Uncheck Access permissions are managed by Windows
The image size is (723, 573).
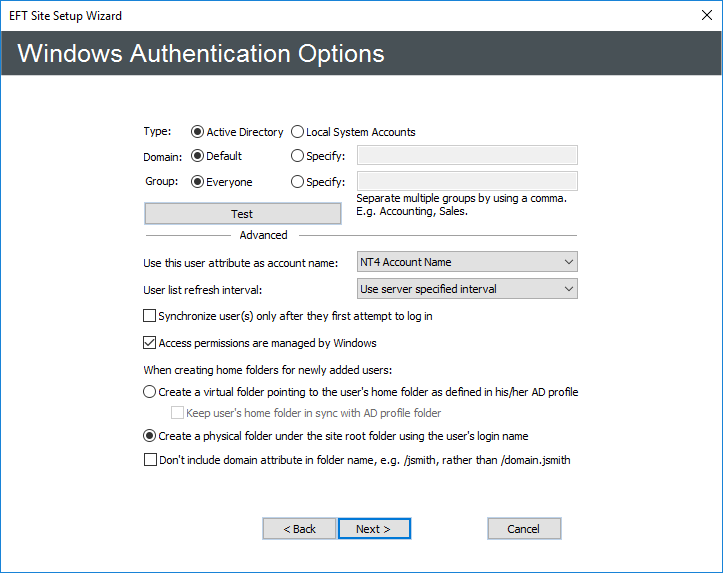click(x=151, y=343)
